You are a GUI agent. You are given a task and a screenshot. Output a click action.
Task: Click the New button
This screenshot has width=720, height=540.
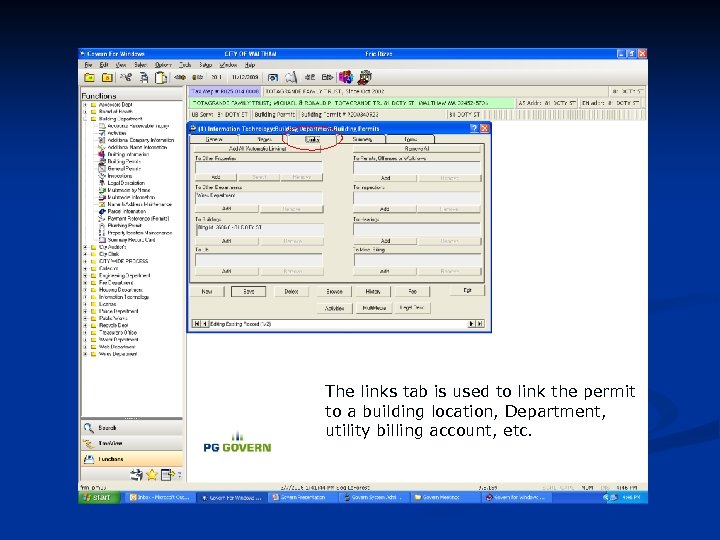[x=207, y=292]
